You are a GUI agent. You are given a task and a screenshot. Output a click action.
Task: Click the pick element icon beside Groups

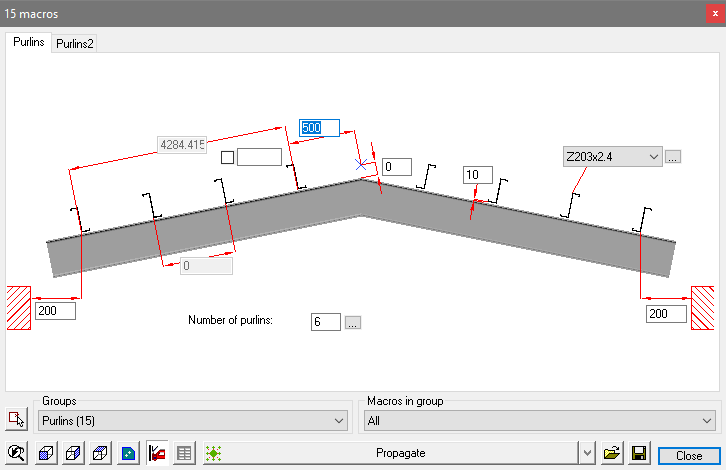coord(16,420)
